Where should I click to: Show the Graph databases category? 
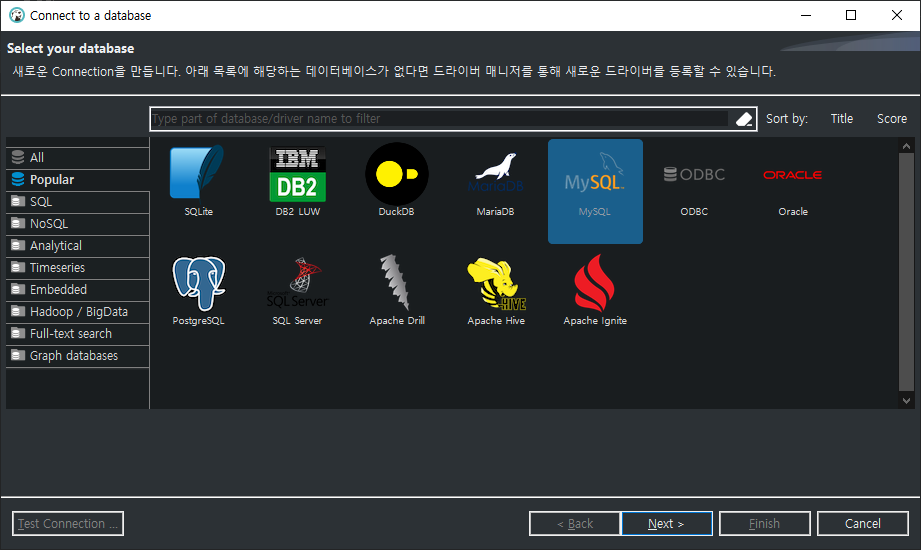click(78, 356)
